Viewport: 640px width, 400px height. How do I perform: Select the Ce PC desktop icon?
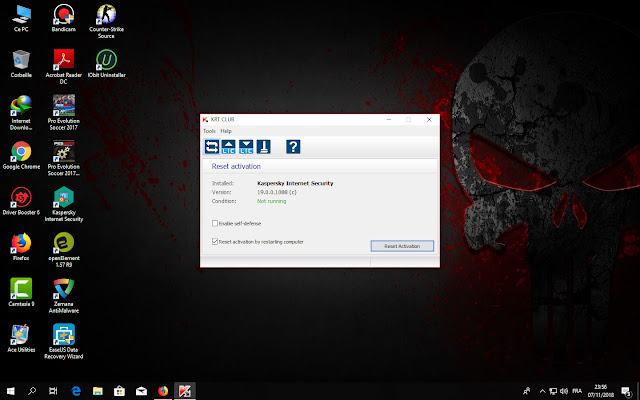pyautogui.click(x=21, y=19)
